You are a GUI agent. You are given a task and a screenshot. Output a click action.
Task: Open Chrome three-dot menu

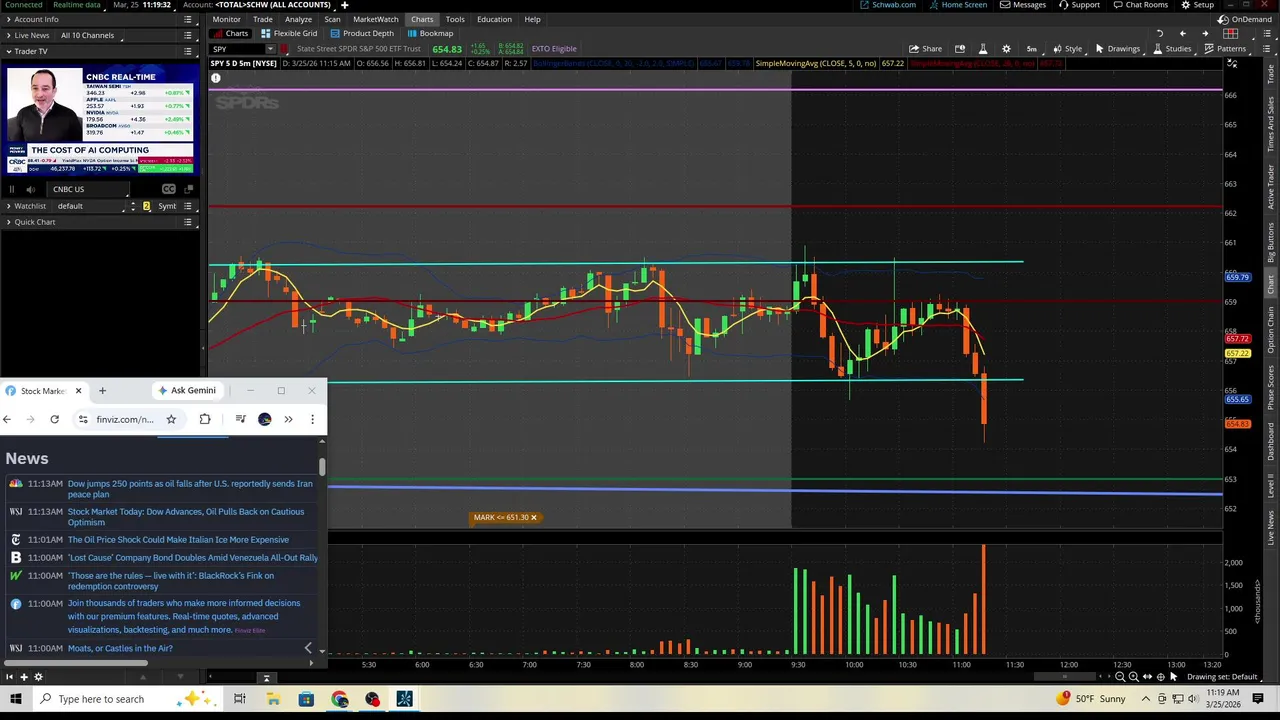point(312,419)
